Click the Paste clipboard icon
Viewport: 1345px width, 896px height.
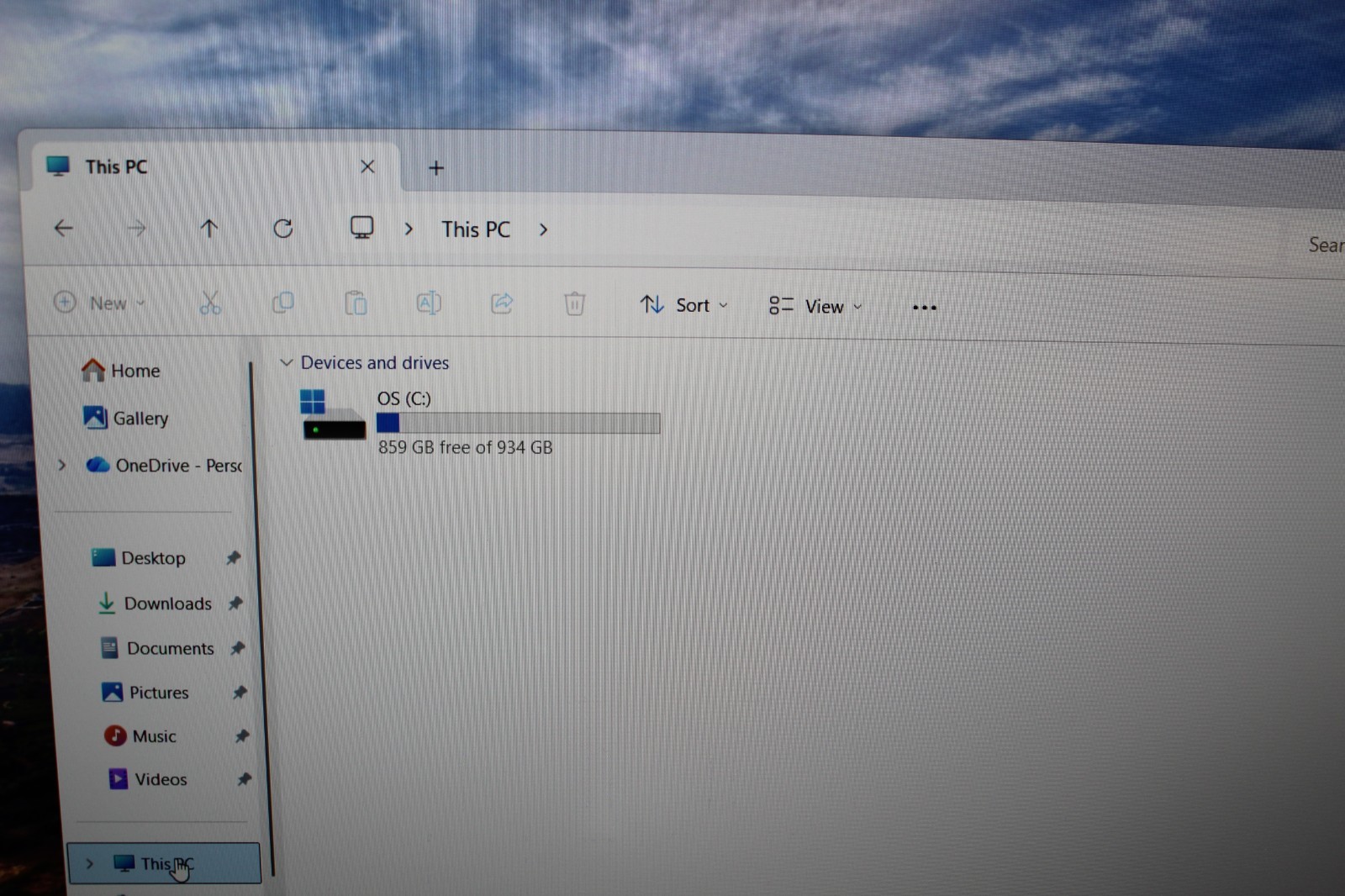click(x=356, y=303)
